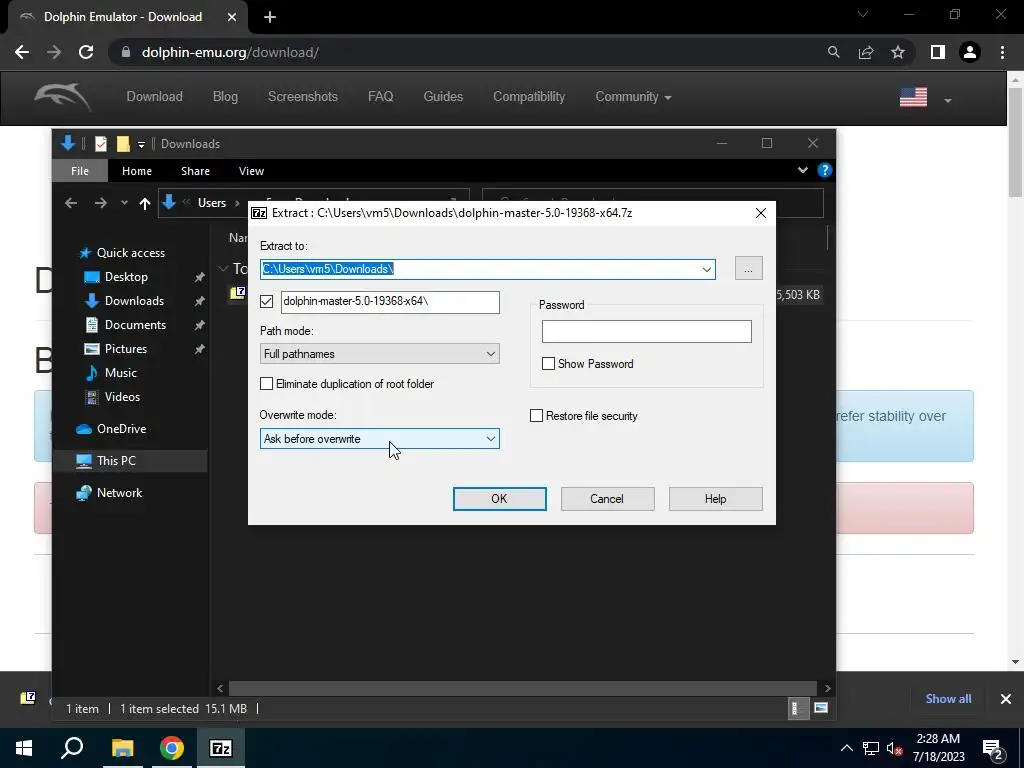Viewport: 1024px width, 768px height.
Task: Click Properties icon in Explorer quick toolbar
Action: [101, 144]
